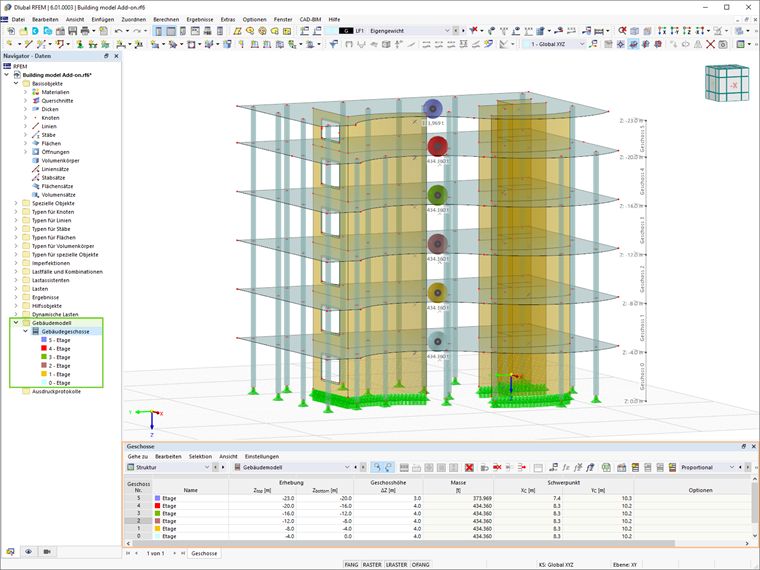Viewport: 760px width, 570px height.
Task: Collapse the Gebäudemodell tree folder
Action: point(16,323)
